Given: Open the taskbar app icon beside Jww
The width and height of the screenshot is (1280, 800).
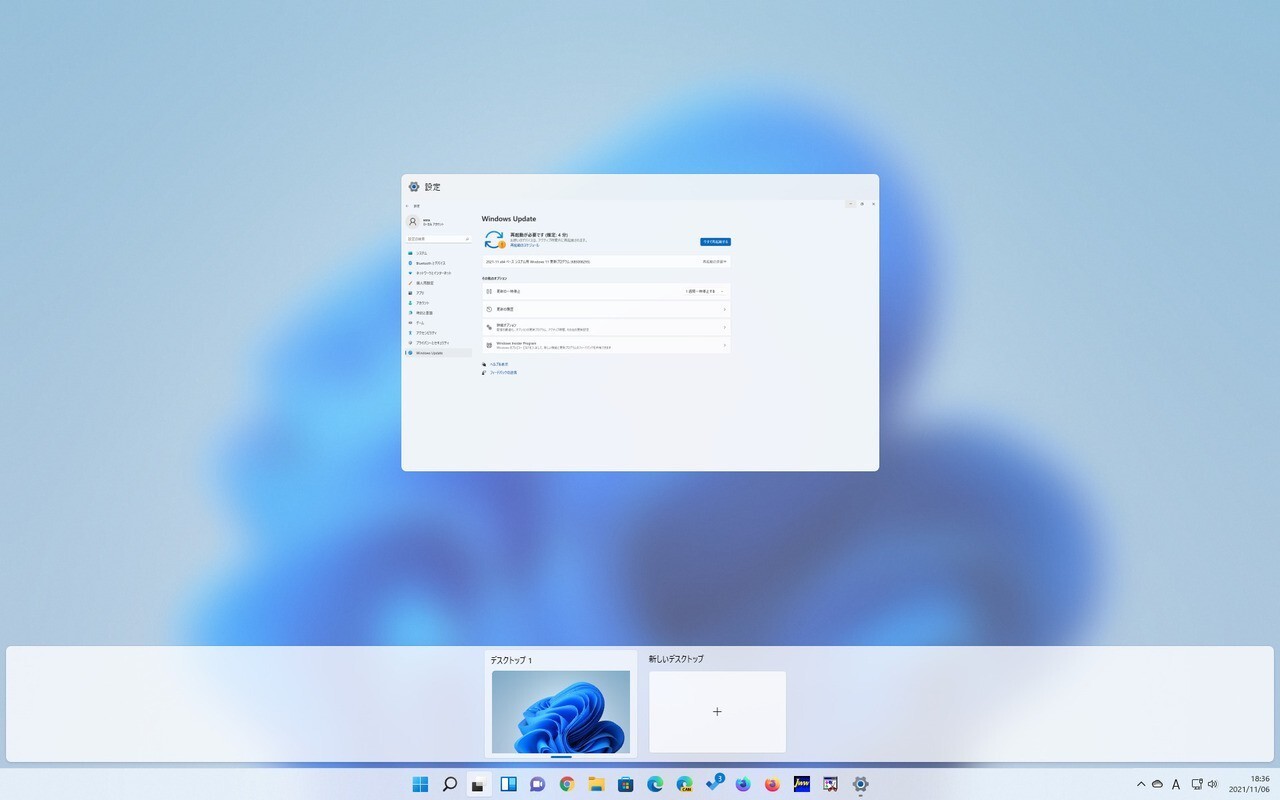Looking at the screenshot, I should click(x=830, y=784).
